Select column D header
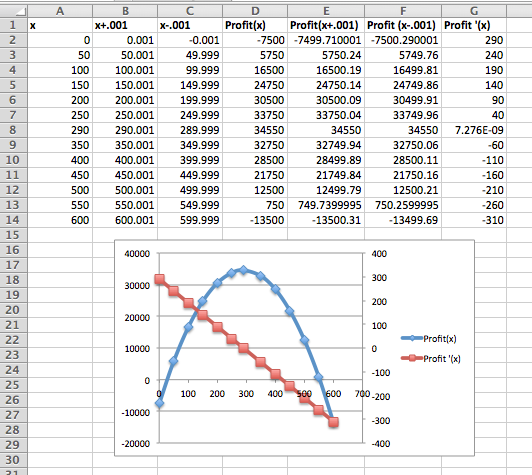This screenshot has width=532, height=475. (255, 11)
